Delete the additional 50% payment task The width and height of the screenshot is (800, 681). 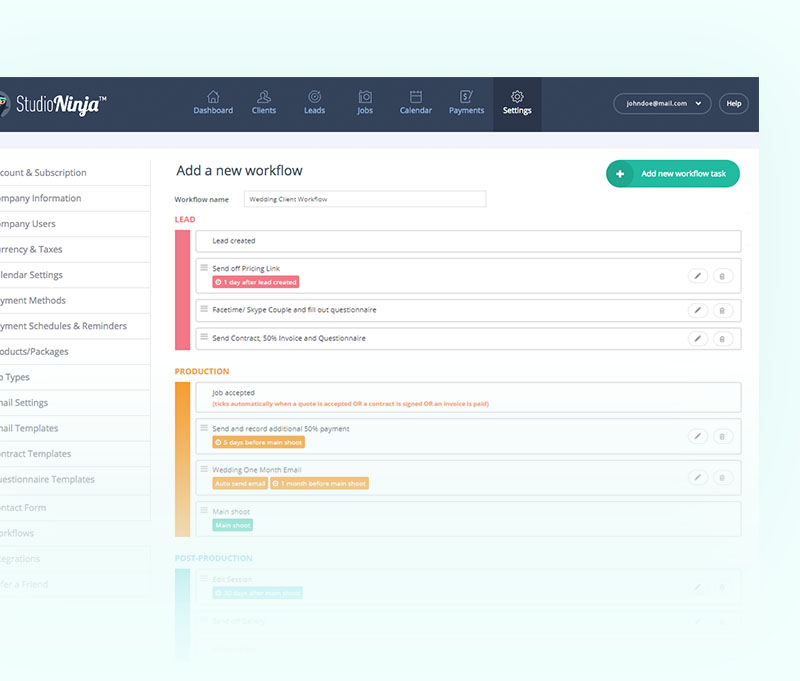[722, 436]
